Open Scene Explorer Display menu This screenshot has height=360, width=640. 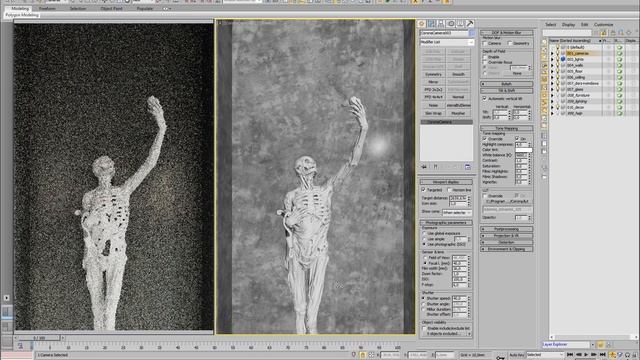coord(568,25)
